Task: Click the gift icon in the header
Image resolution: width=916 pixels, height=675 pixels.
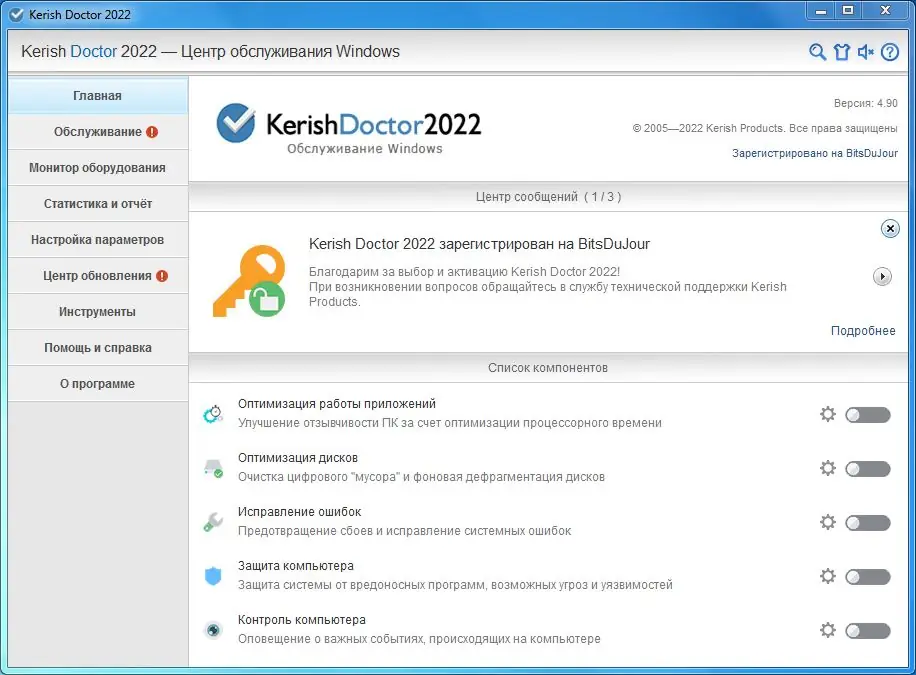Action: 842,51
